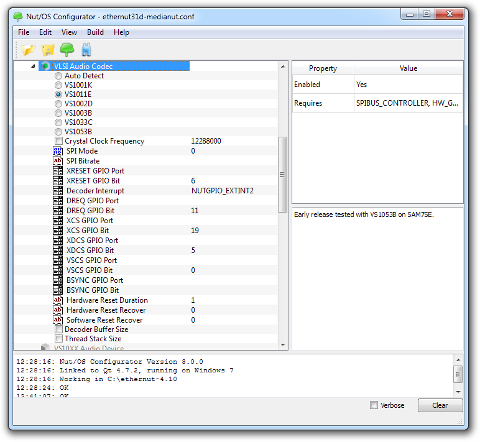
Task: Click the DREQ GPIO Bit enum icon
Action: pyautogui.click(x=58, y=210)
